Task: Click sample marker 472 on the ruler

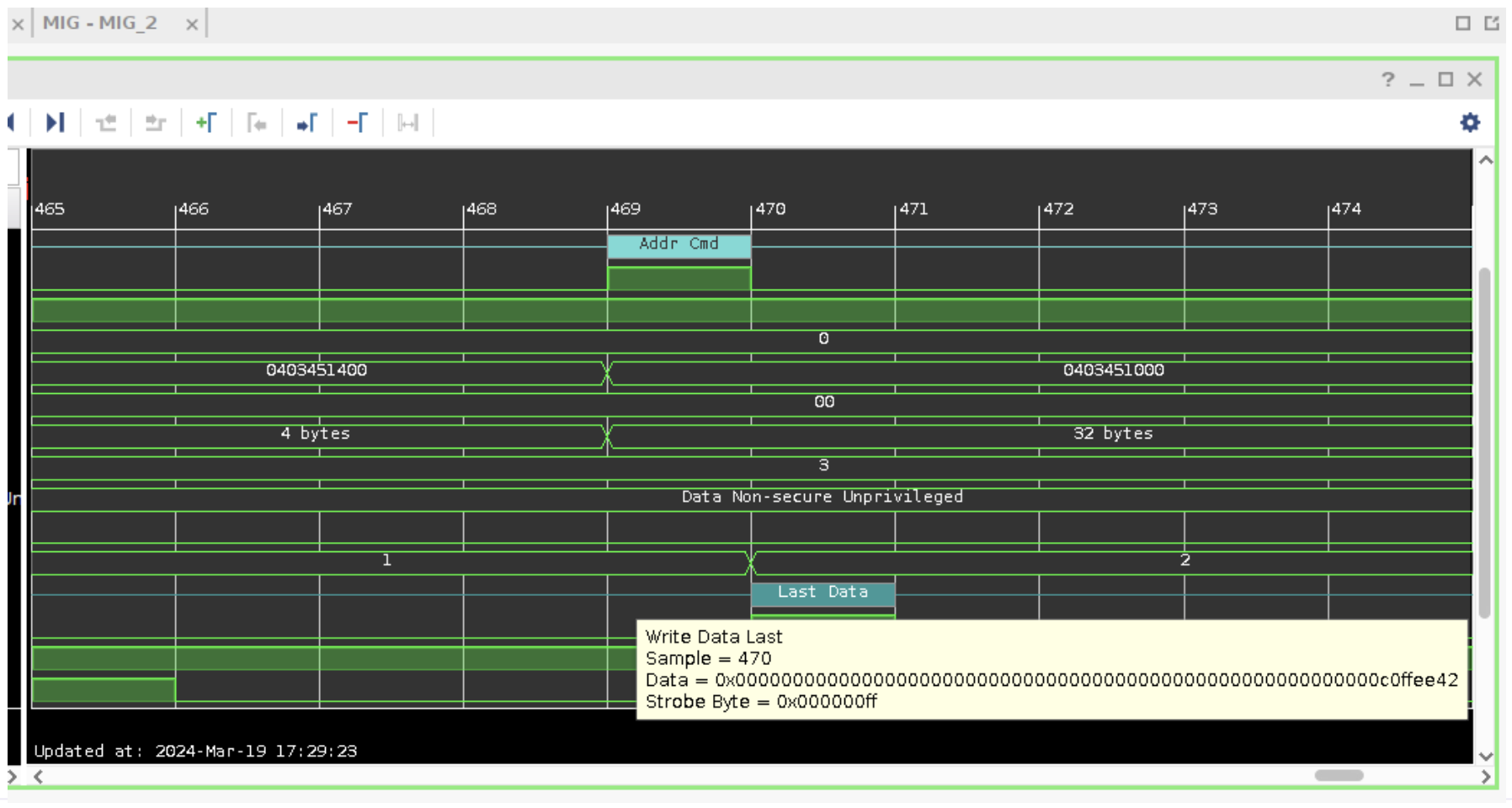Action: 1058,209
